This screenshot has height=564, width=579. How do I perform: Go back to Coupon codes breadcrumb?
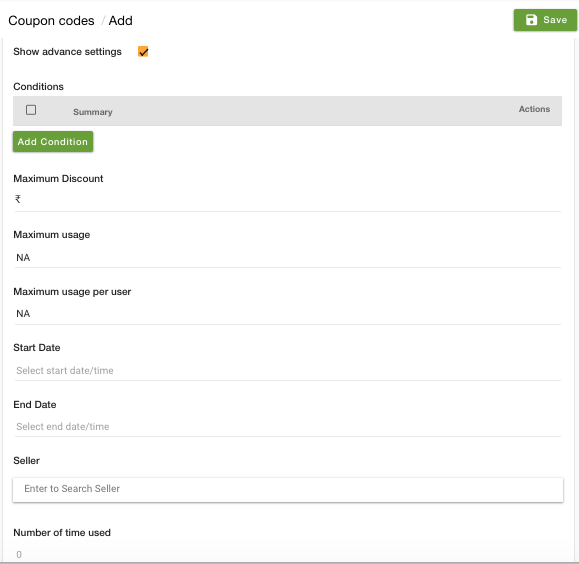pyautogui.click(x=51, y=21)
